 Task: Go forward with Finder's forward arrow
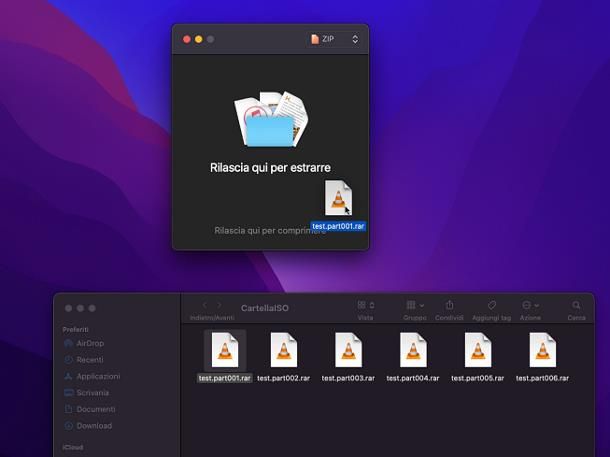pos(219,305)
